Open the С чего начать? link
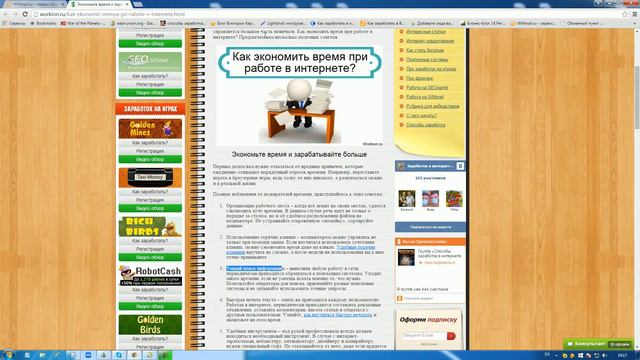The width and height of the screenshot is (640, 360). [x=421, y=116]
